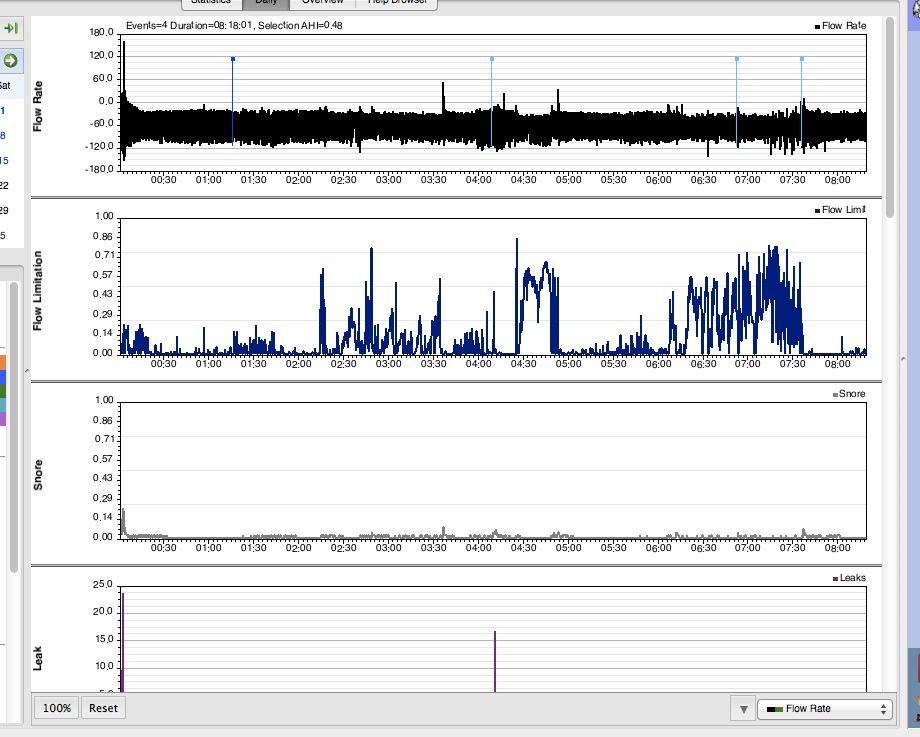The width and height of the screenshot is (920, 737).
Task: Click event marker near 06:50 on Flow Rate
Action: [737, 60]
